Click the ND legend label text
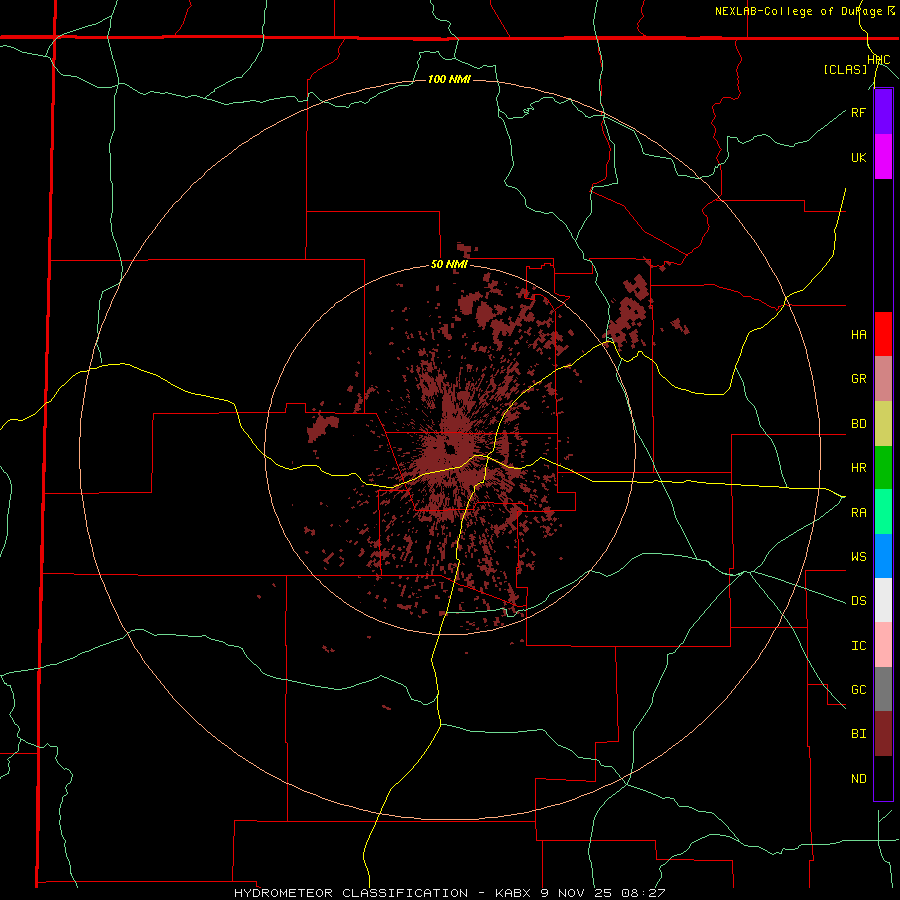Viewport: 900px width, 900px height. point(858,779)
